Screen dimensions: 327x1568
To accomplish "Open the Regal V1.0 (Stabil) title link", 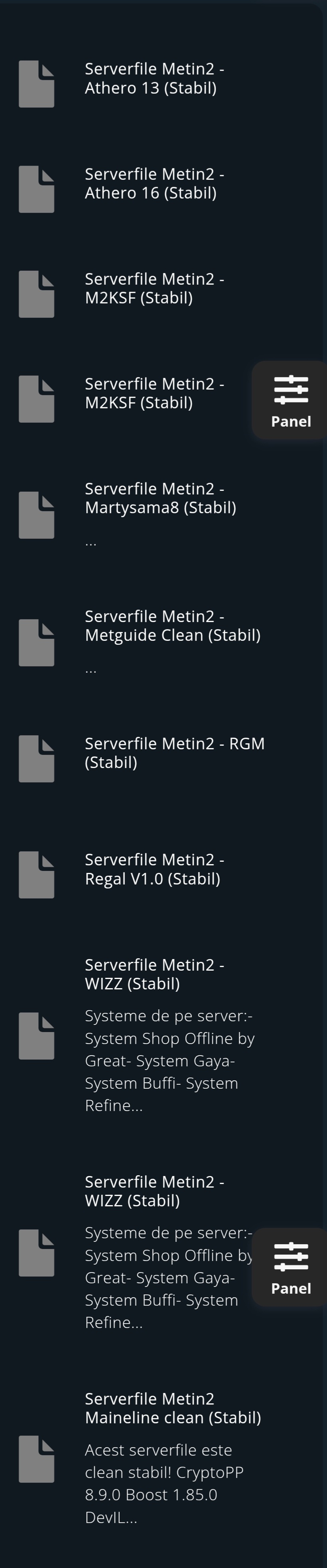I will [154, 869].
